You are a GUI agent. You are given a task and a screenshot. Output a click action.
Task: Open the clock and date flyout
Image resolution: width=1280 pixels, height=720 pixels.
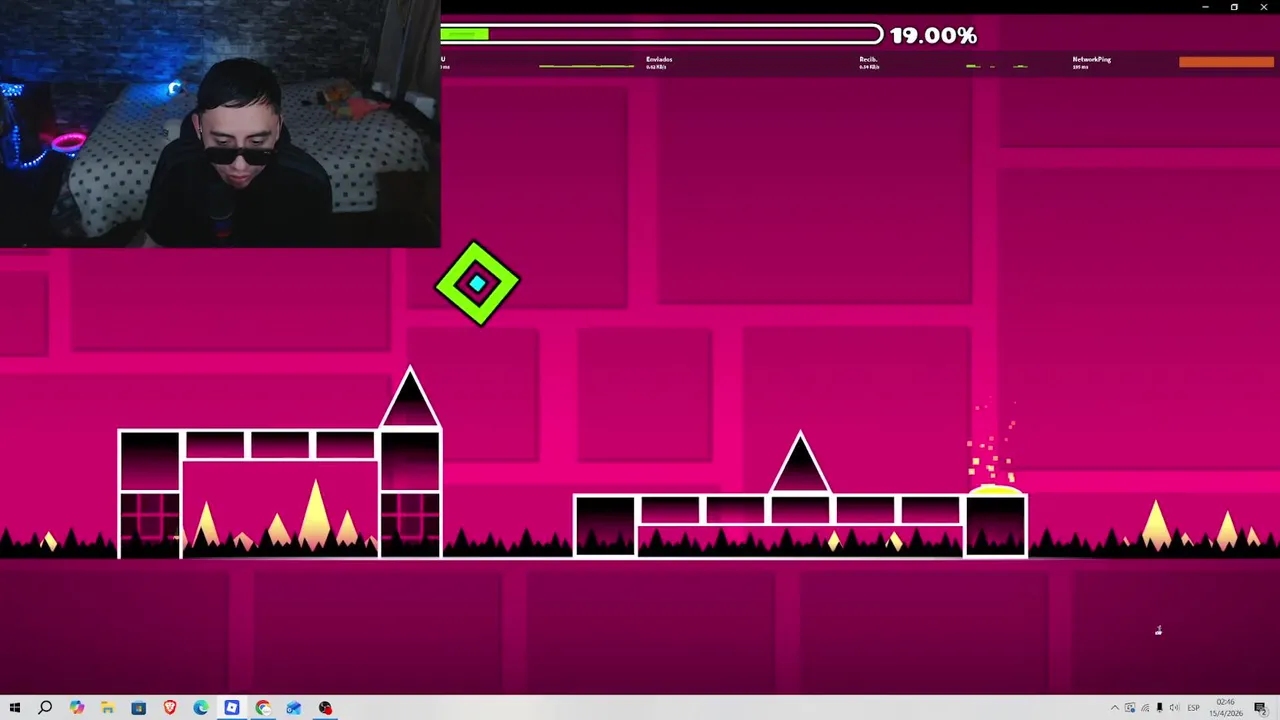tap(1227, 708)
